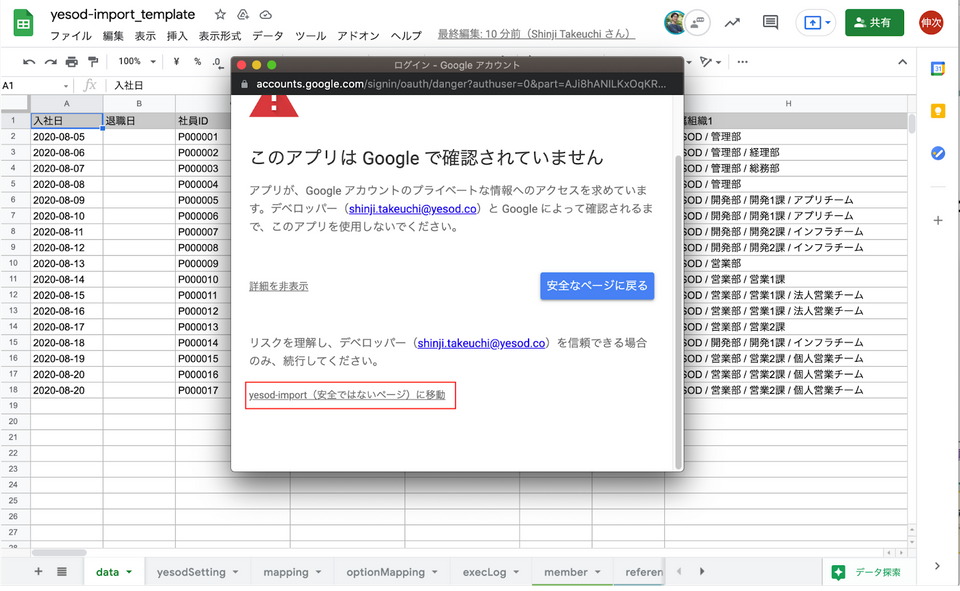Open the 表示 menu

(x=145, y=36)
